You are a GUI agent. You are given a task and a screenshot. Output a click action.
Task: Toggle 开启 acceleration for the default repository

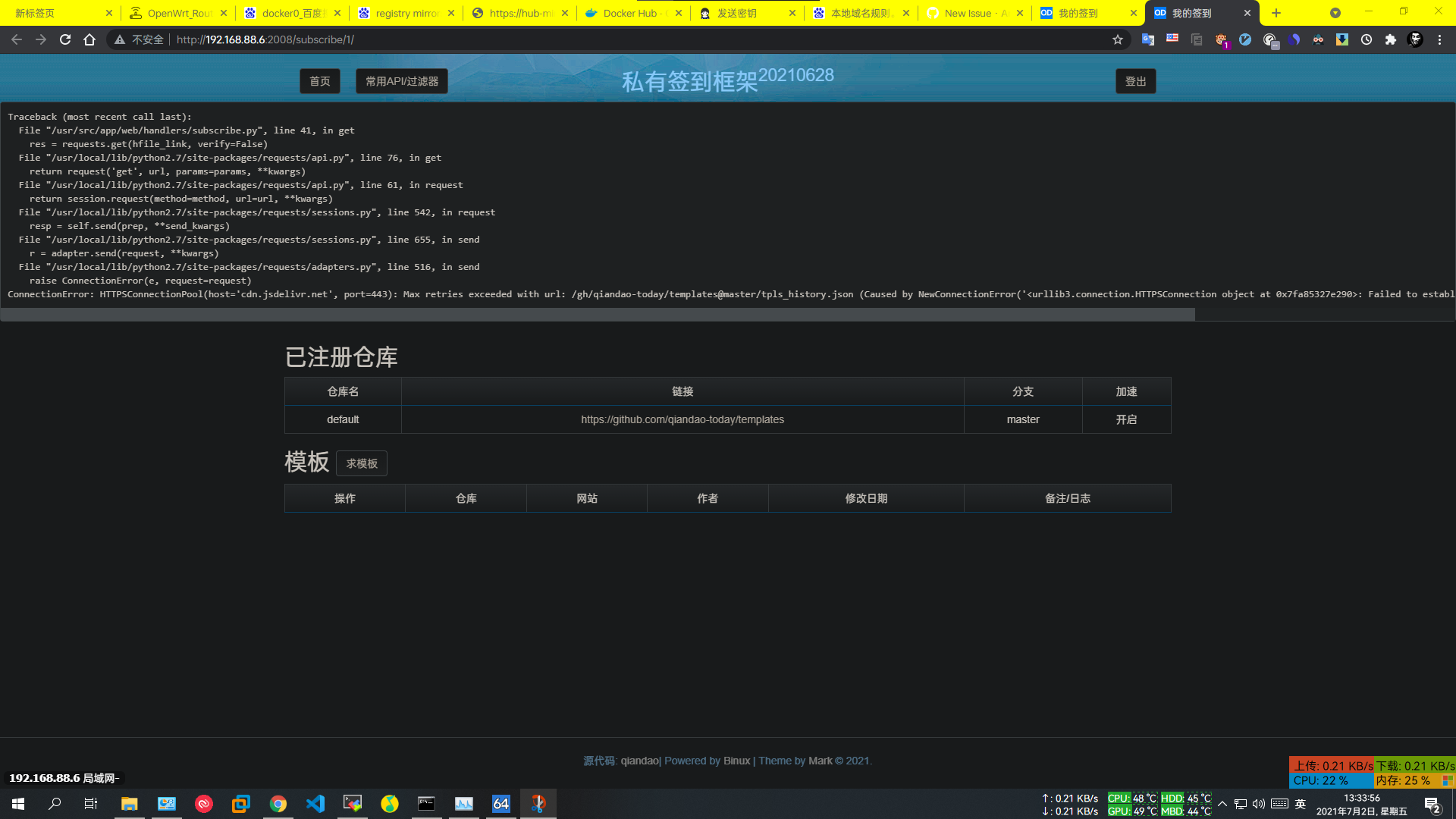pyautogui.click(x=1125, y=419)
